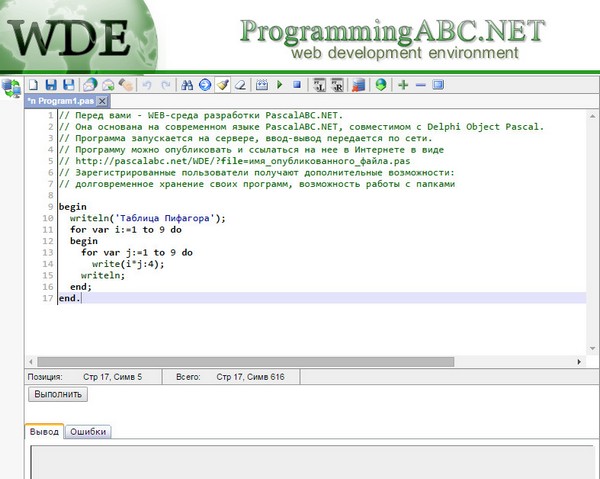
Task: Click vertical scrollbar down arrow in editor
Action: point(592,349)
